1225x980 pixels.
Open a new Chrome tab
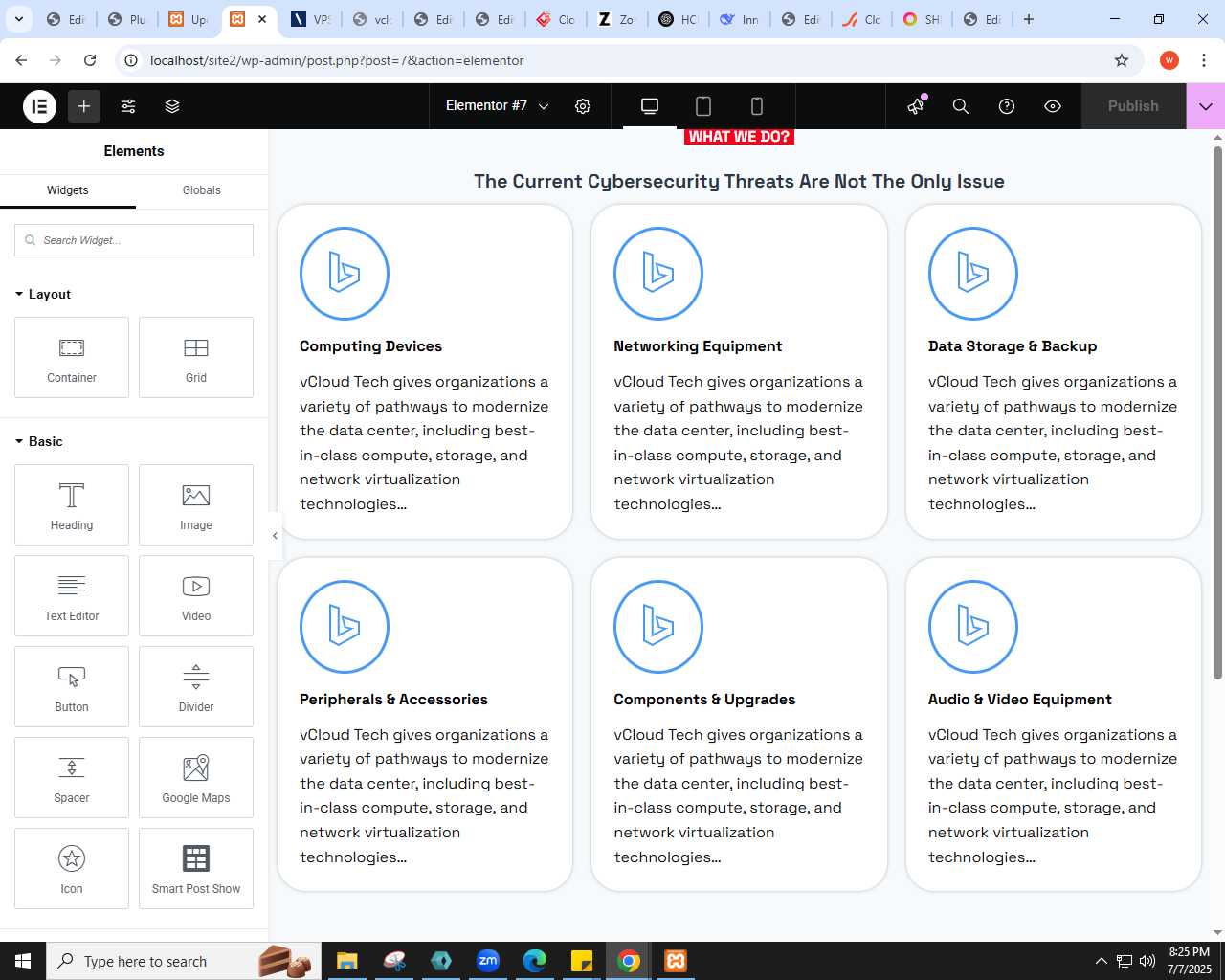point(1029,19)
